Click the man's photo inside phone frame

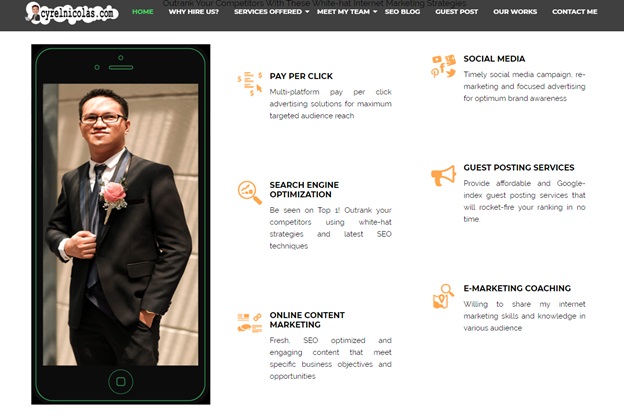(121, 225)
